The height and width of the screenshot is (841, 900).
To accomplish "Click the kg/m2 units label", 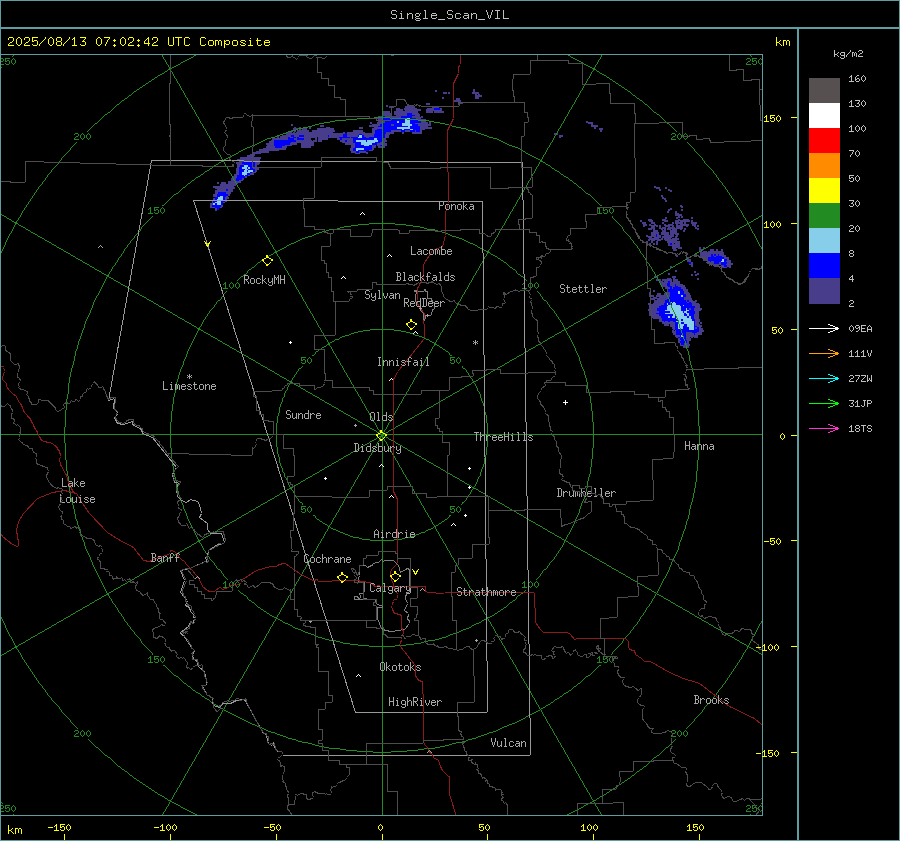I will coord(848,54).
